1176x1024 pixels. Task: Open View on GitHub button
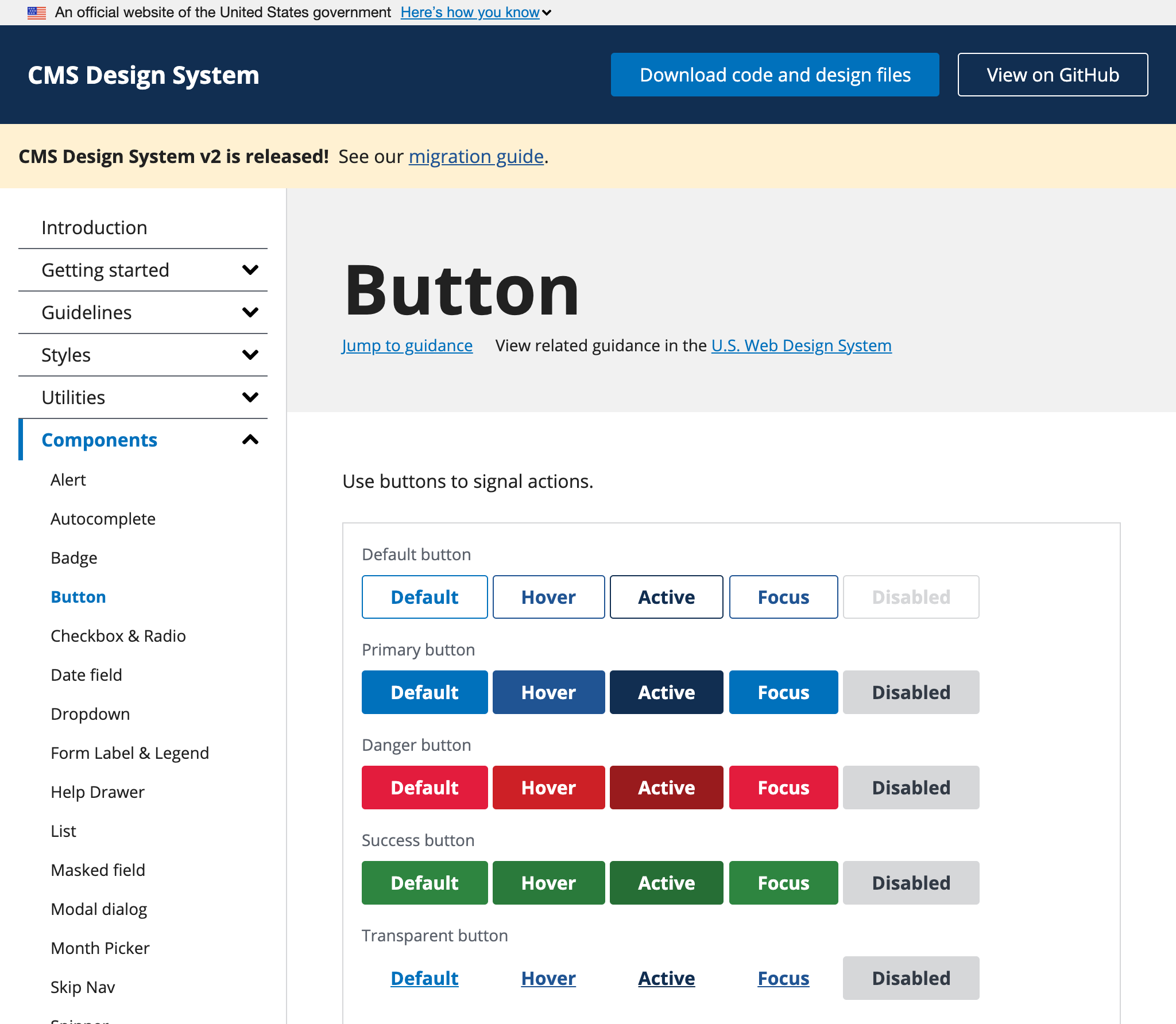pyautogui.click(x=1053, y=75)
